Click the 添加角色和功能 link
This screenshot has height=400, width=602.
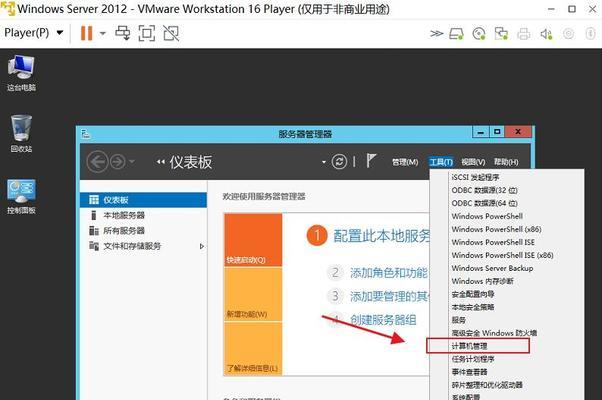[389, 273]
